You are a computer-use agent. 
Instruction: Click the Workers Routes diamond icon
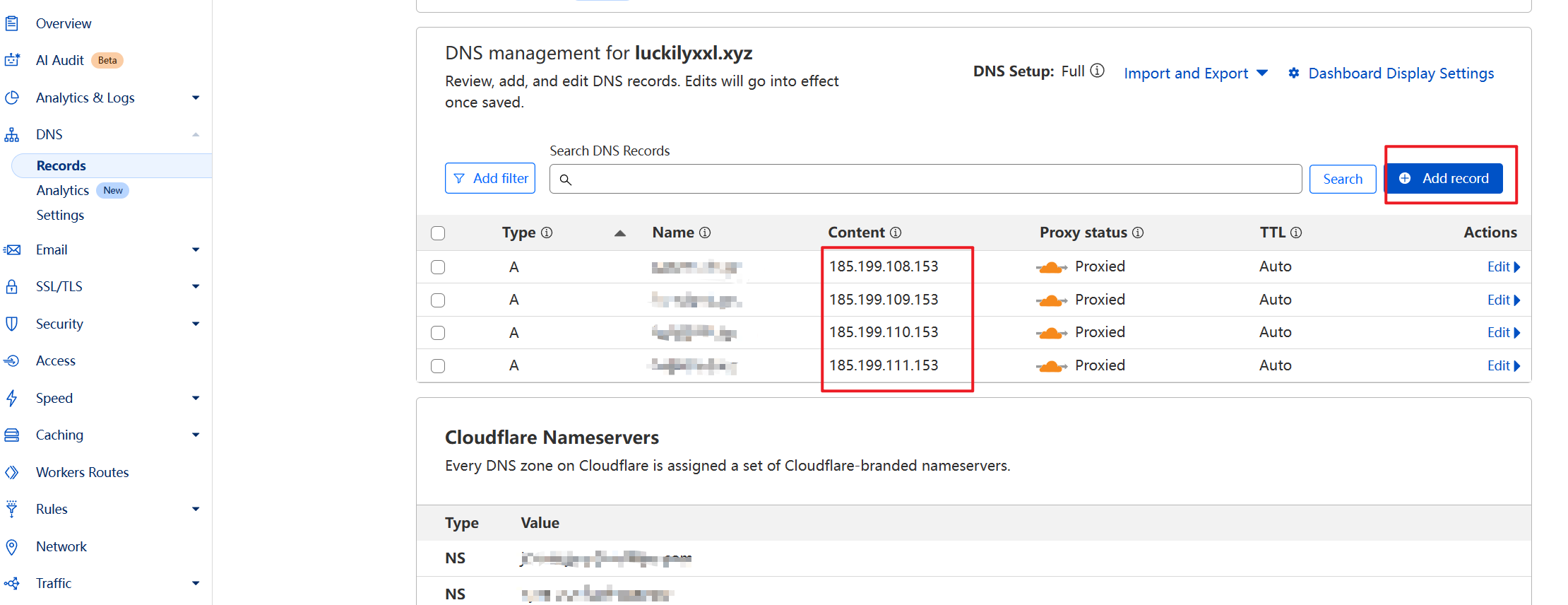click(x=11, y=472)
